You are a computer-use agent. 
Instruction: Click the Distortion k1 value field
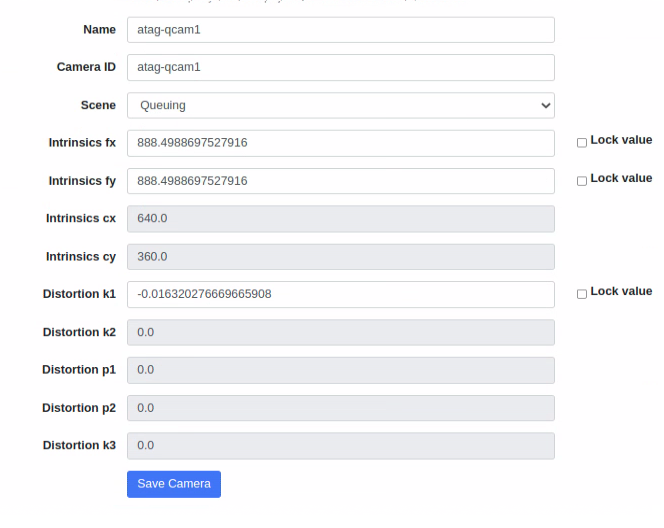coord(340,295)
